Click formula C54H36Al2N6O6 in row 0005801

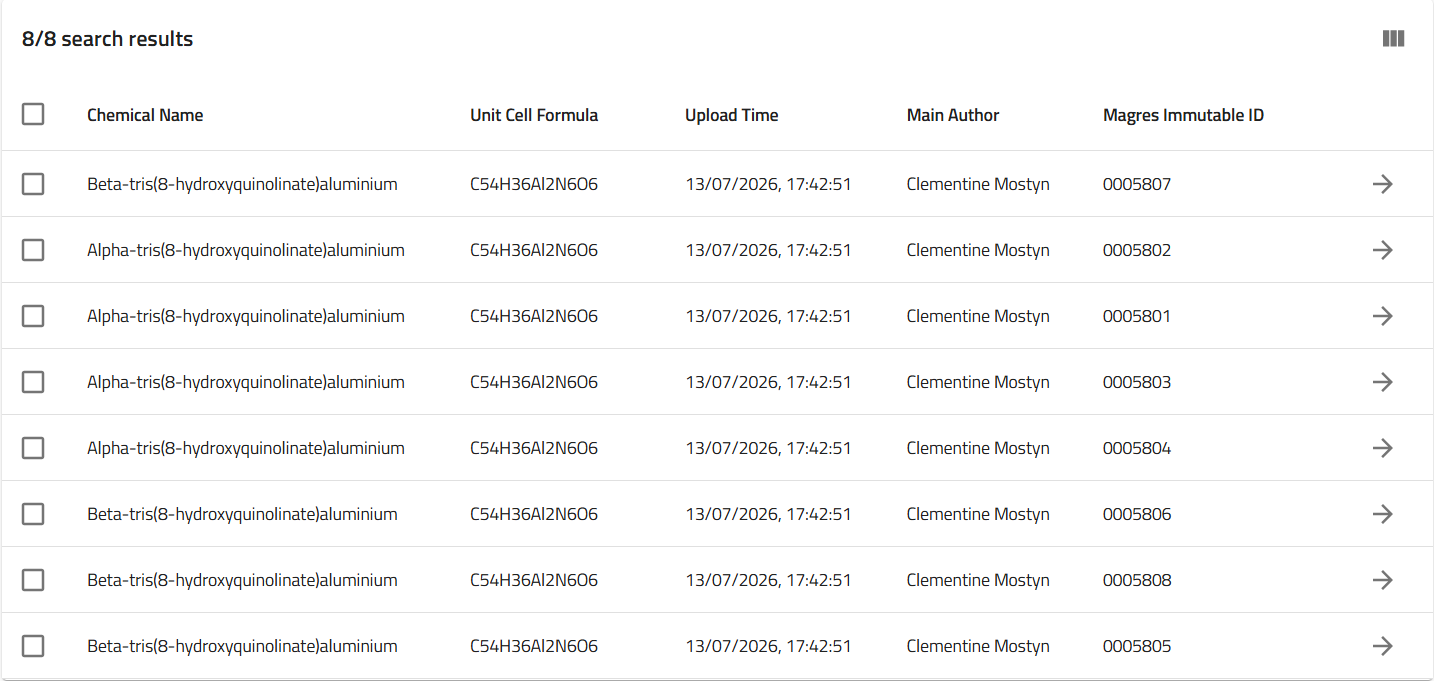click(534, 316)
